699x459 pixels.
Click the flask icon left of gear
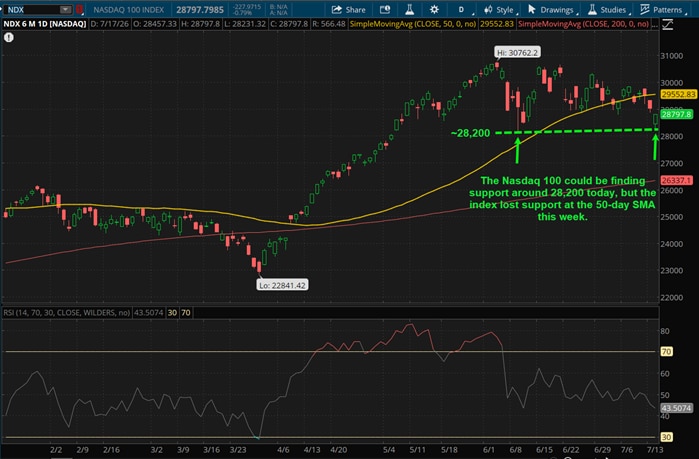coord(409,9)
